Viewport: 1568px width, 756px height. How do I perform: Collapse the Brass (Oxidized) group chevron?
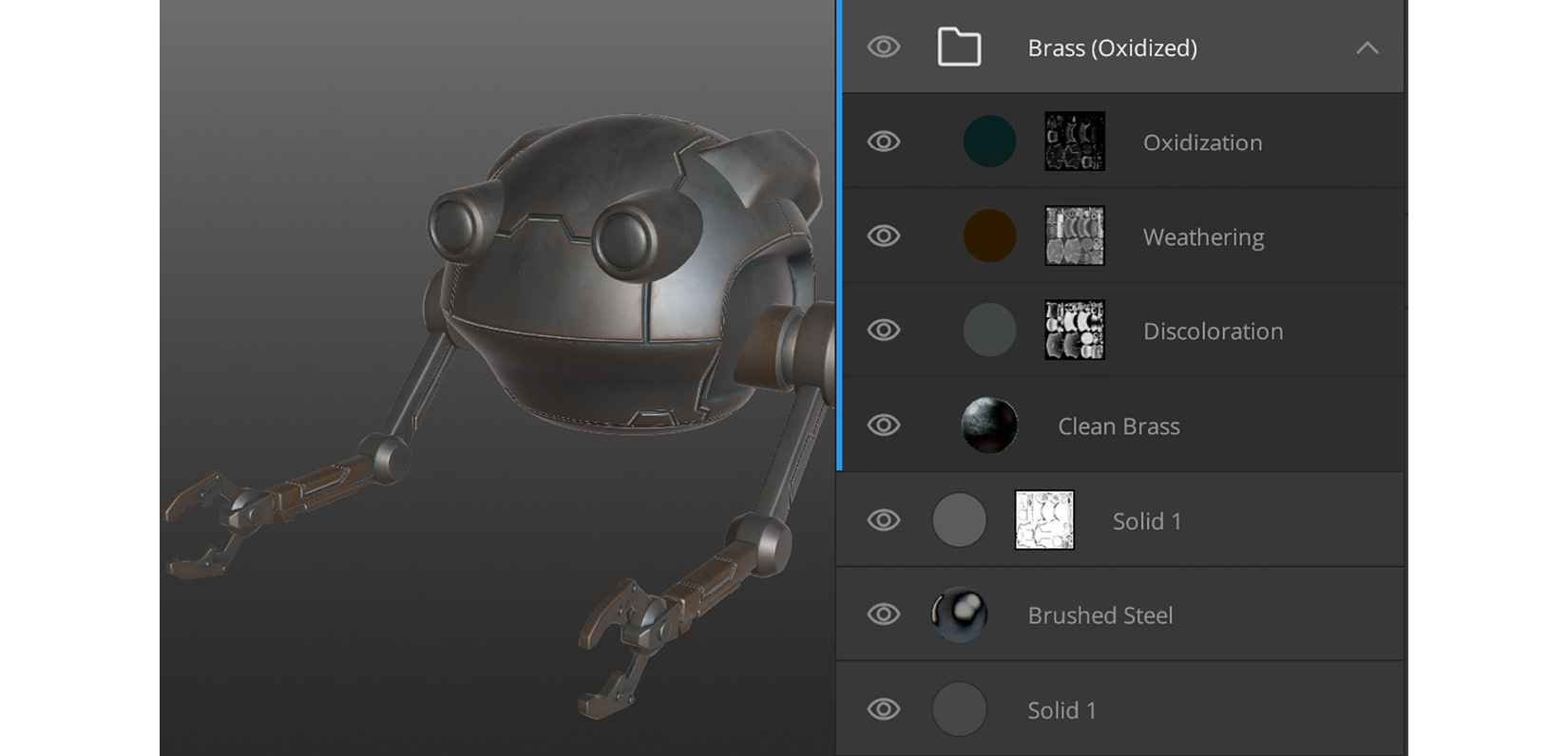coord(1367,47)
